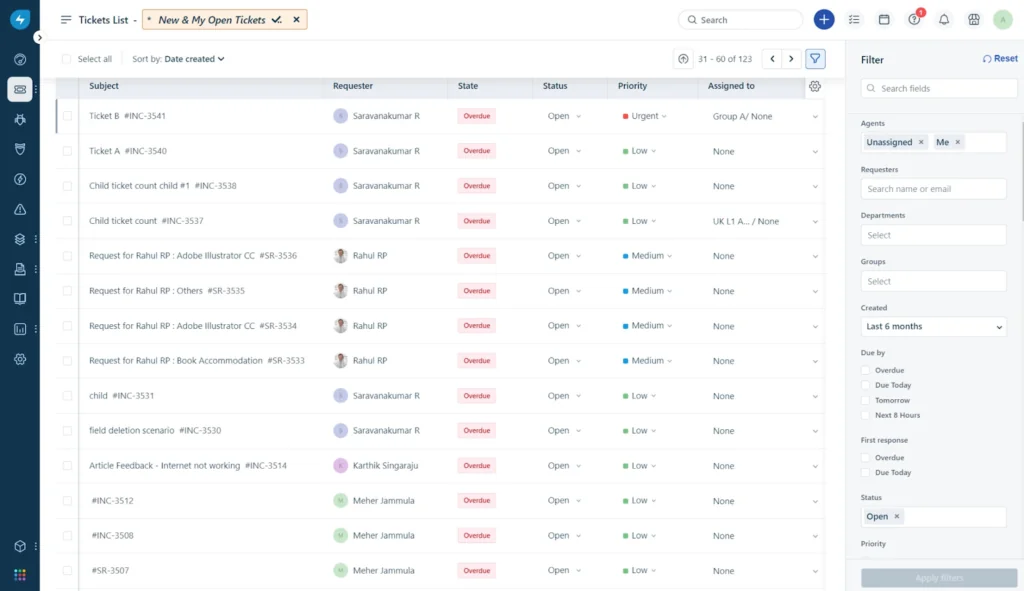
Task: Open table column settings gear
Action: (815, 87)
